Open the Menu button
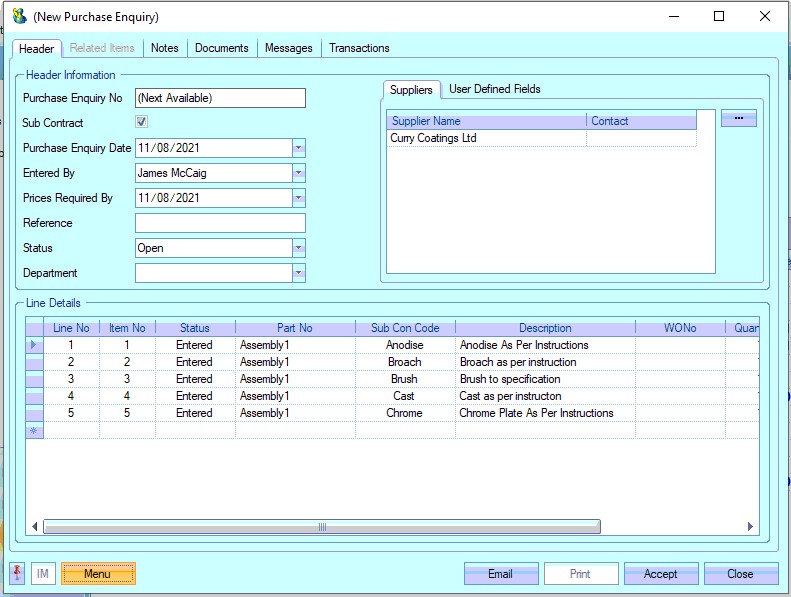 click(x=98, y=574)
